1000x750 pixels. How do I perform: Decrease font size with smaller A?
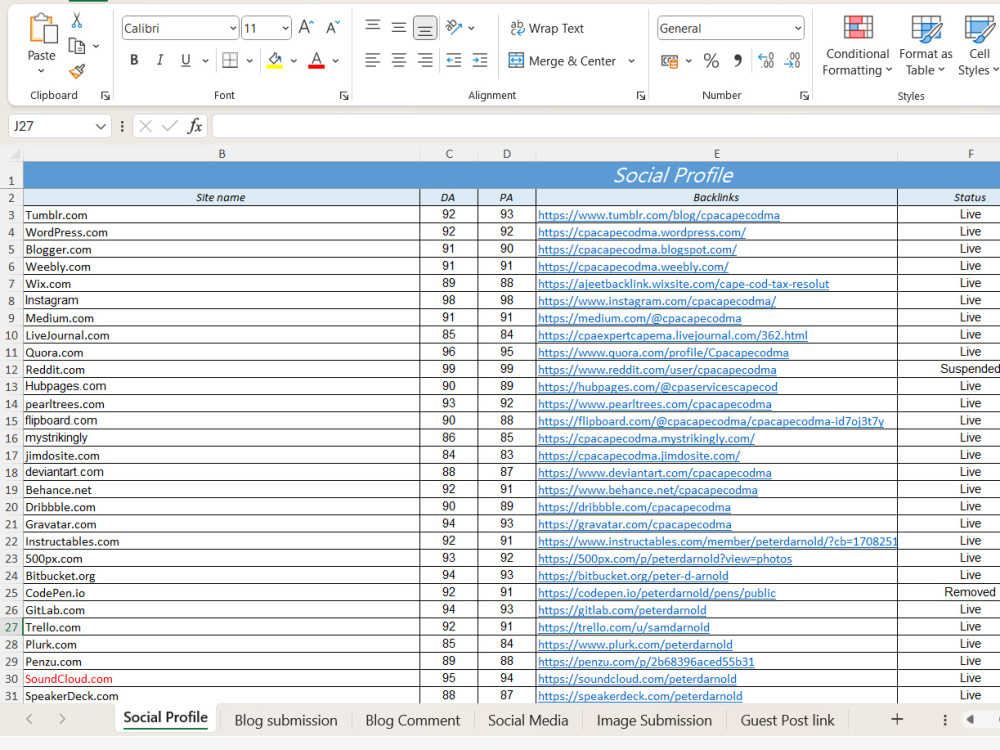pyautogui.click(x=333, y=27)
